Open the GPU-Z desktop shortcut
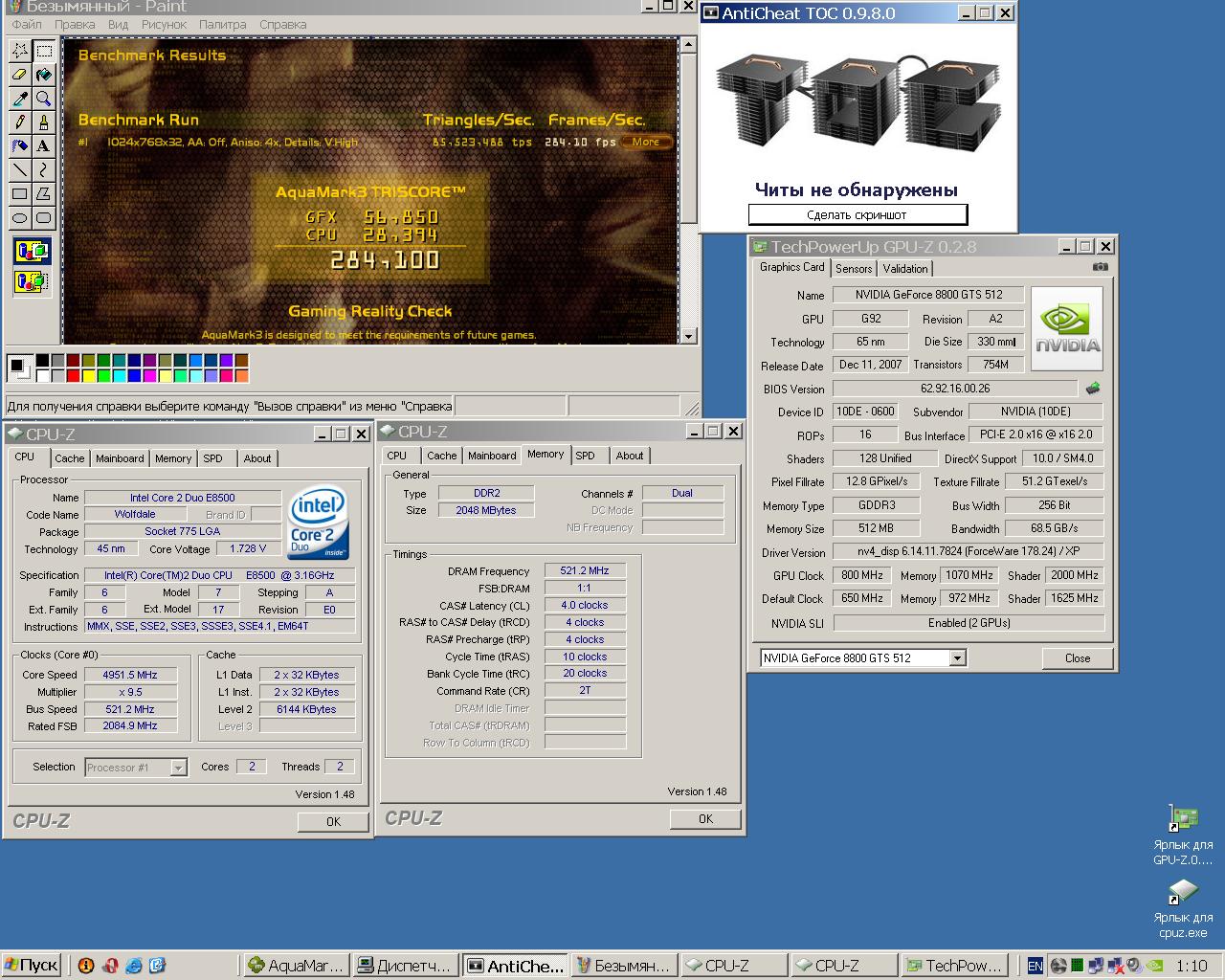The height and width of the screenshot is (980, 1225). [1183, 836]
